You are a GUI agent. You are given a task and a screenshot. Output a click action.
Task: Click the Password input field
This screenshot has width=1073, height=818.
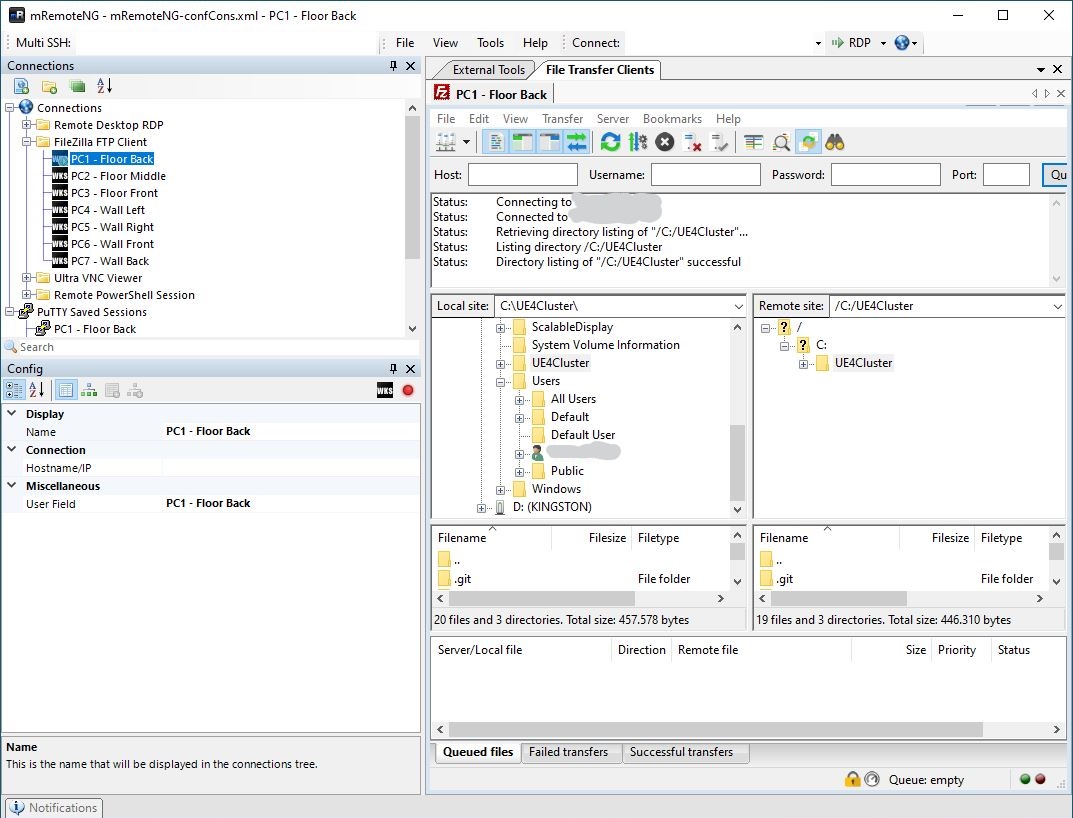885,175
